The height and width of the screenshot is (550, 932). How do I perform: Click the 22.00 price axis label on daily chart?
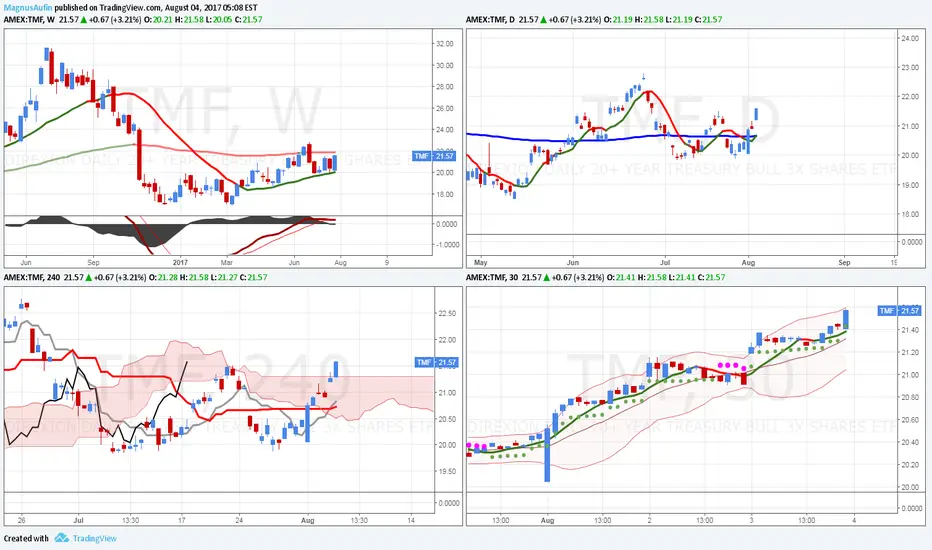click(x=909, y=96)
